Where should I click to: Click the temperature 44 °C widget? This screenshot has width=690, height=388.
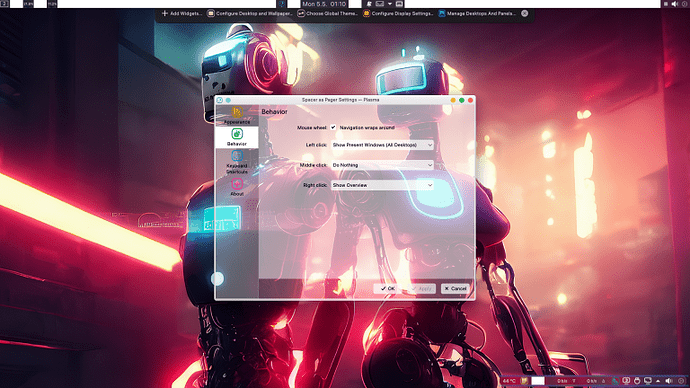pos(509,381)
